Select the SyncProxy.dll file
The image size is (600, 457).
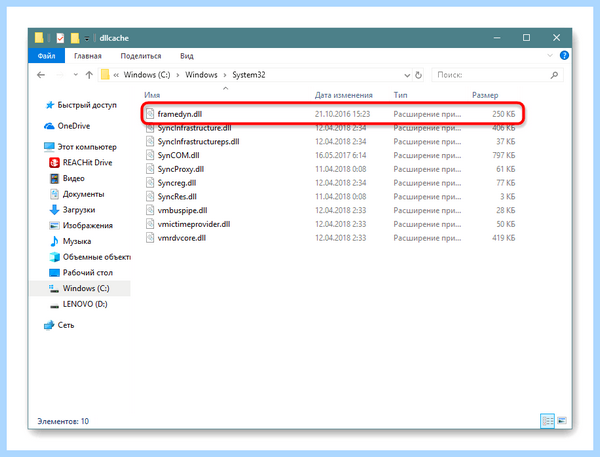pos(330,169)
